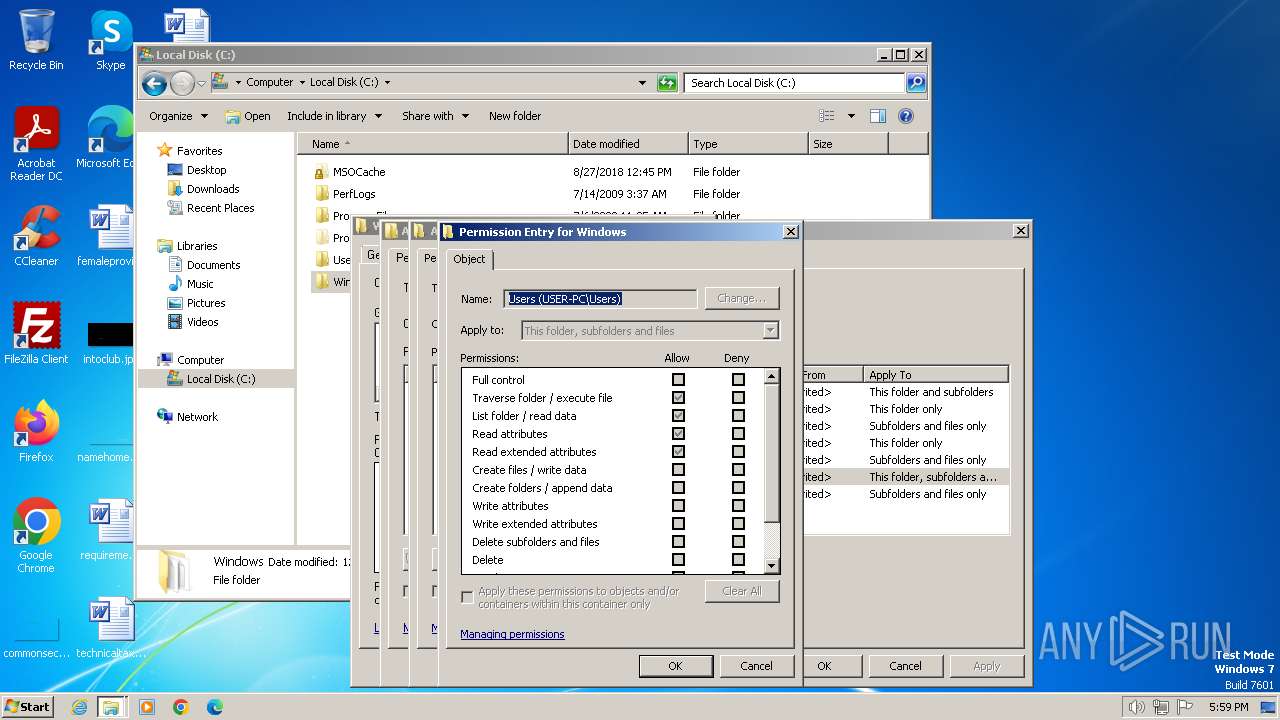
Task: Check Allow for Create files / write data
Action: pyautogui.click(x=678, y=470)
